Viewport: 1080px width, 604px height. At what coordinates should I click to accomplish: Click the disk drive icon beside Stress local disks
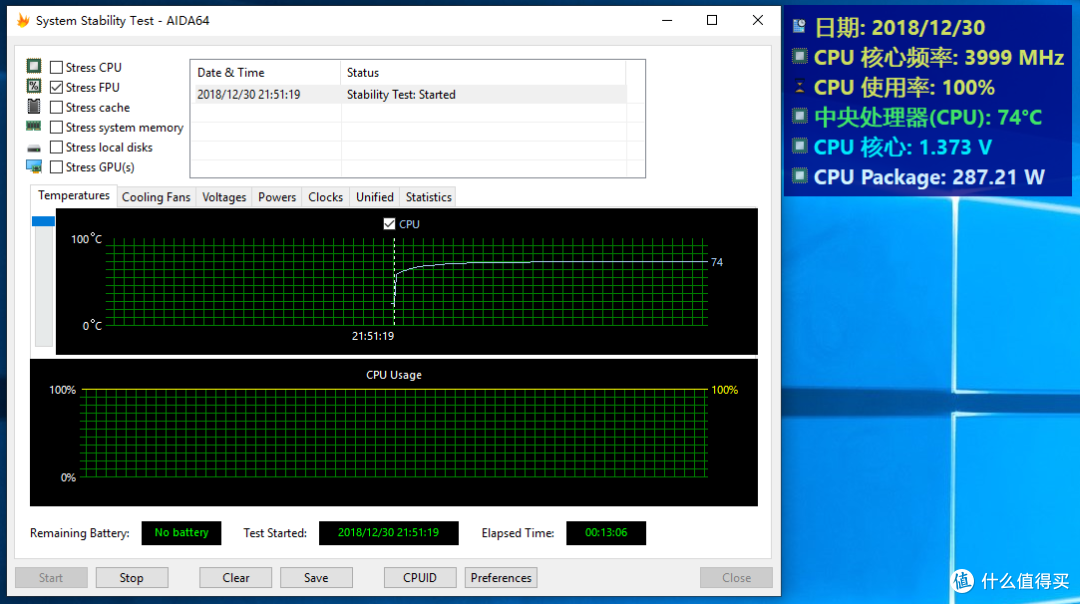click(x=34, y=148)
